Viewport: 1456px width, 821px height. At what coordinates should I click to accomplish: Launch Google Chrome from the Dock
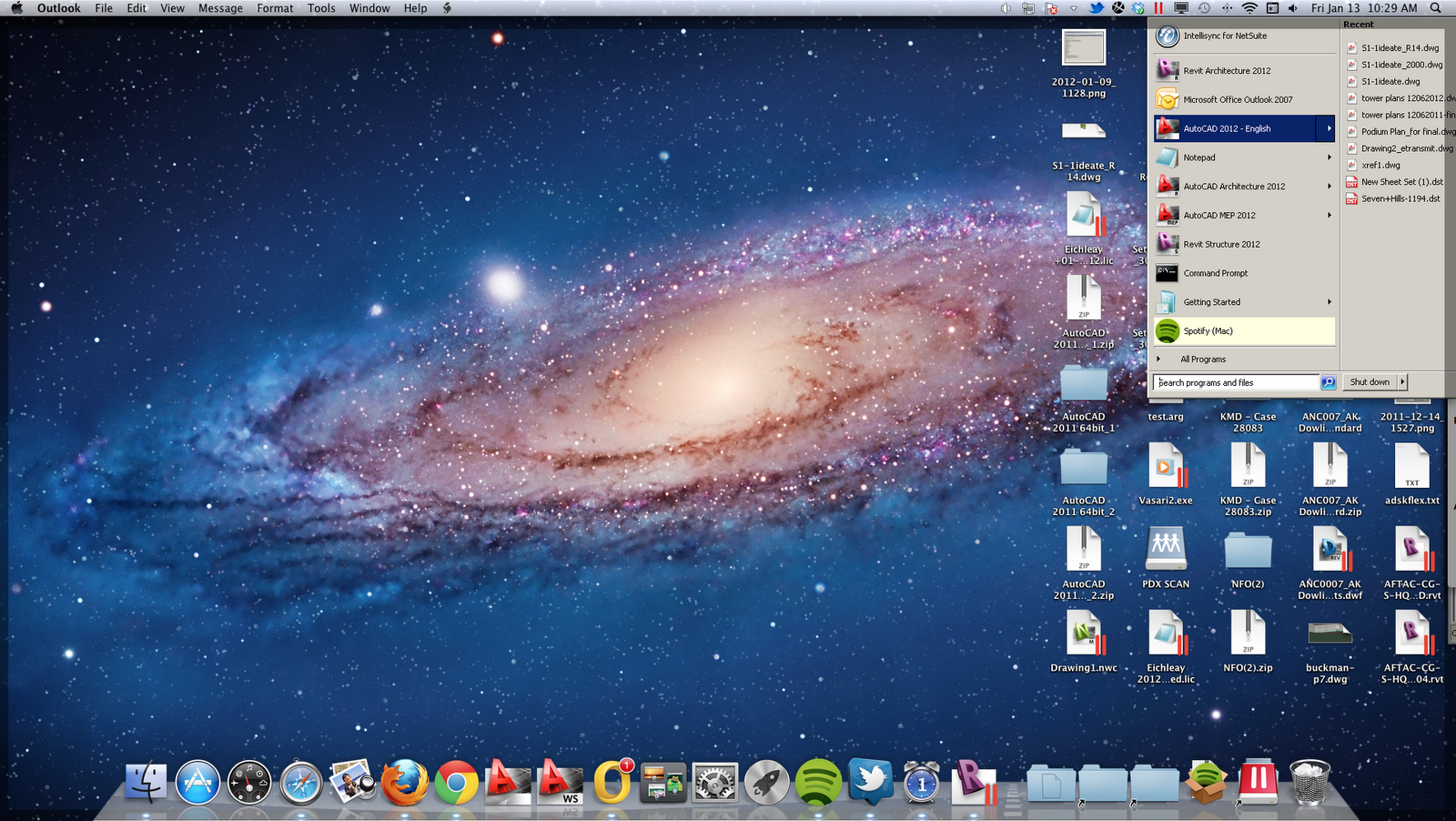456,782
